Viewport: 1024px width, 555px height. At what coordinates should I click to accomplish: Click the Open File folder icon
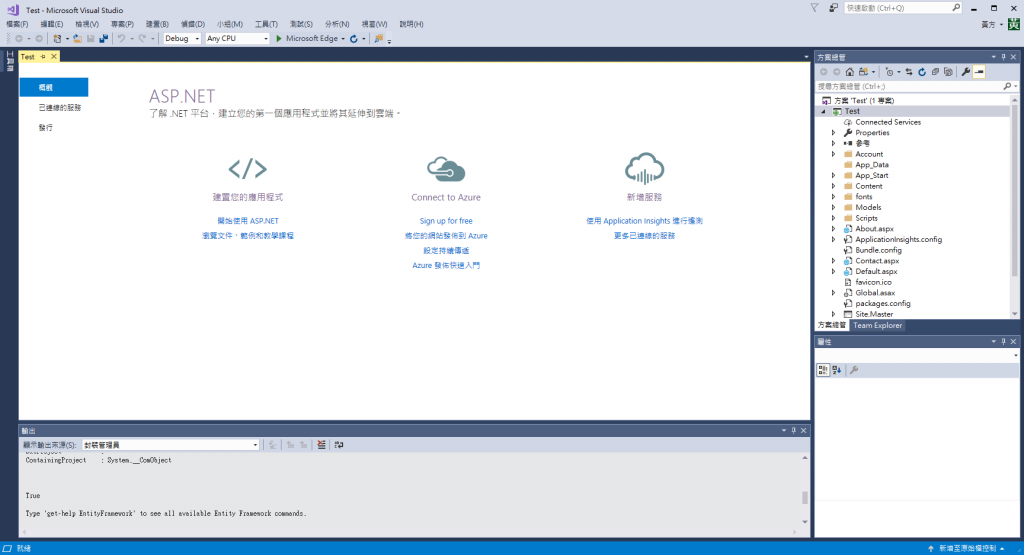pyautogui.click(x=77, y=39)
